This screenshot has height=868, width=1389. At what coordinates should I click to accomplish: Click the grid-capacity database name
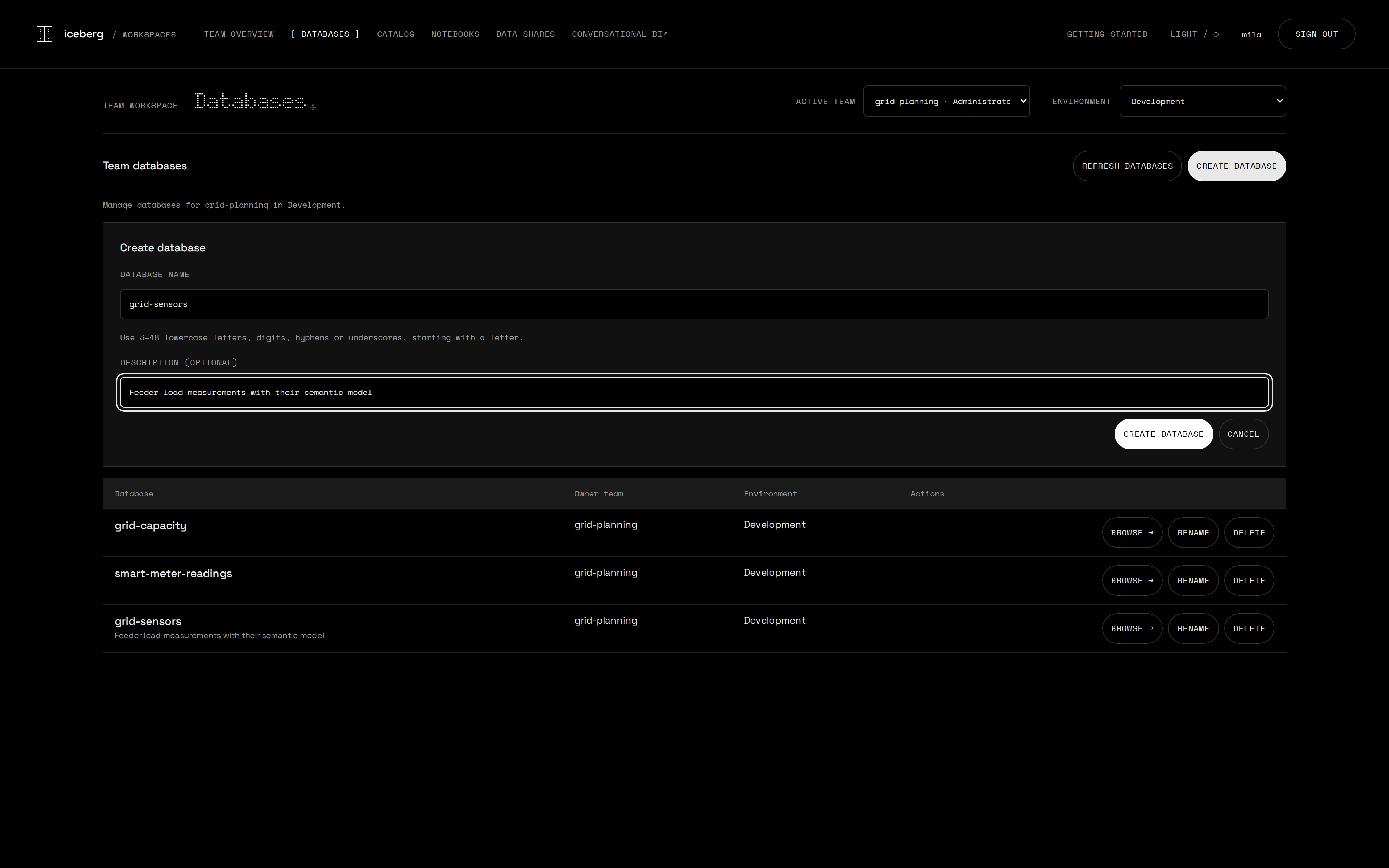pyautogui.click(x=150, y=526)
